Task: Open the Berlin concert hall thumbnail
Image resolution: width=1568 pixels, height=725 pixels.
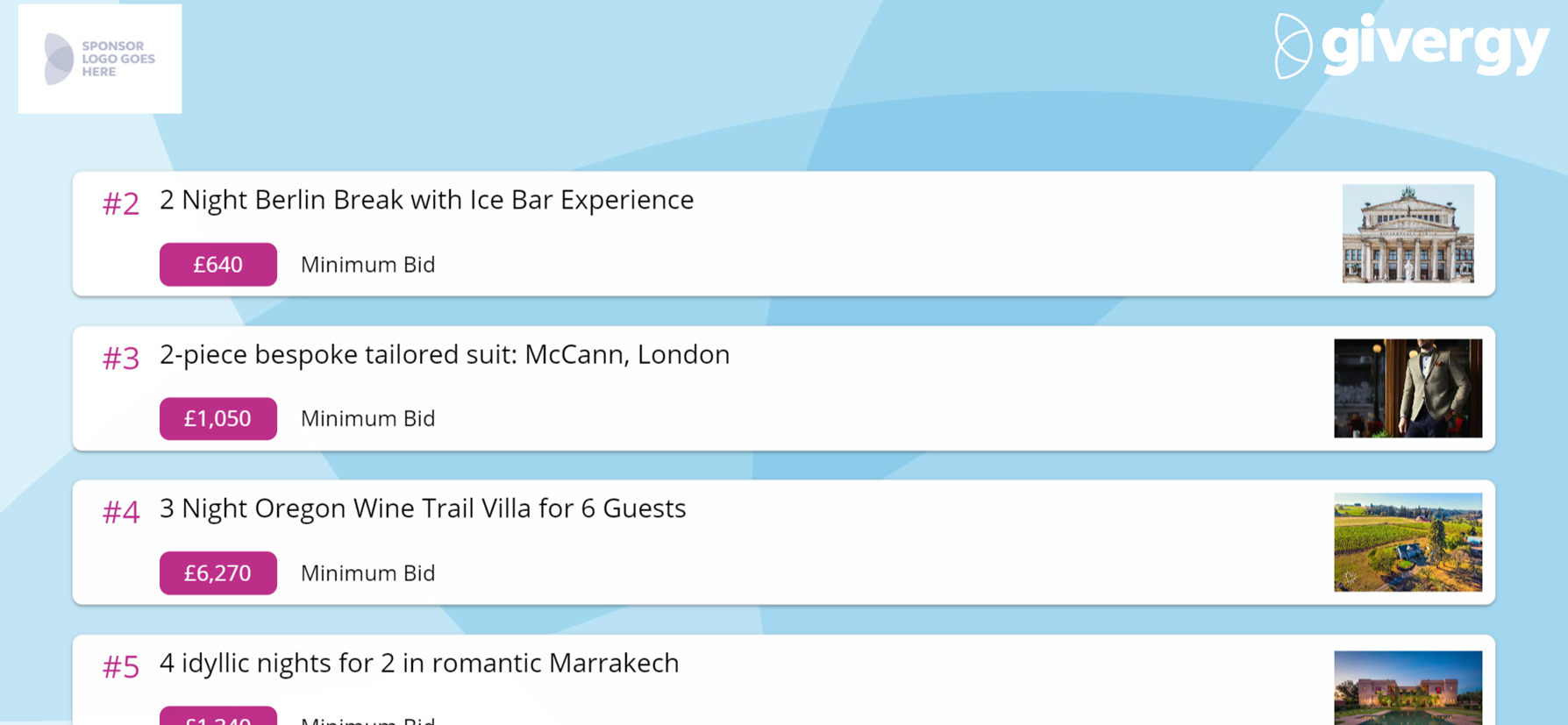Action: [1408, 233]
